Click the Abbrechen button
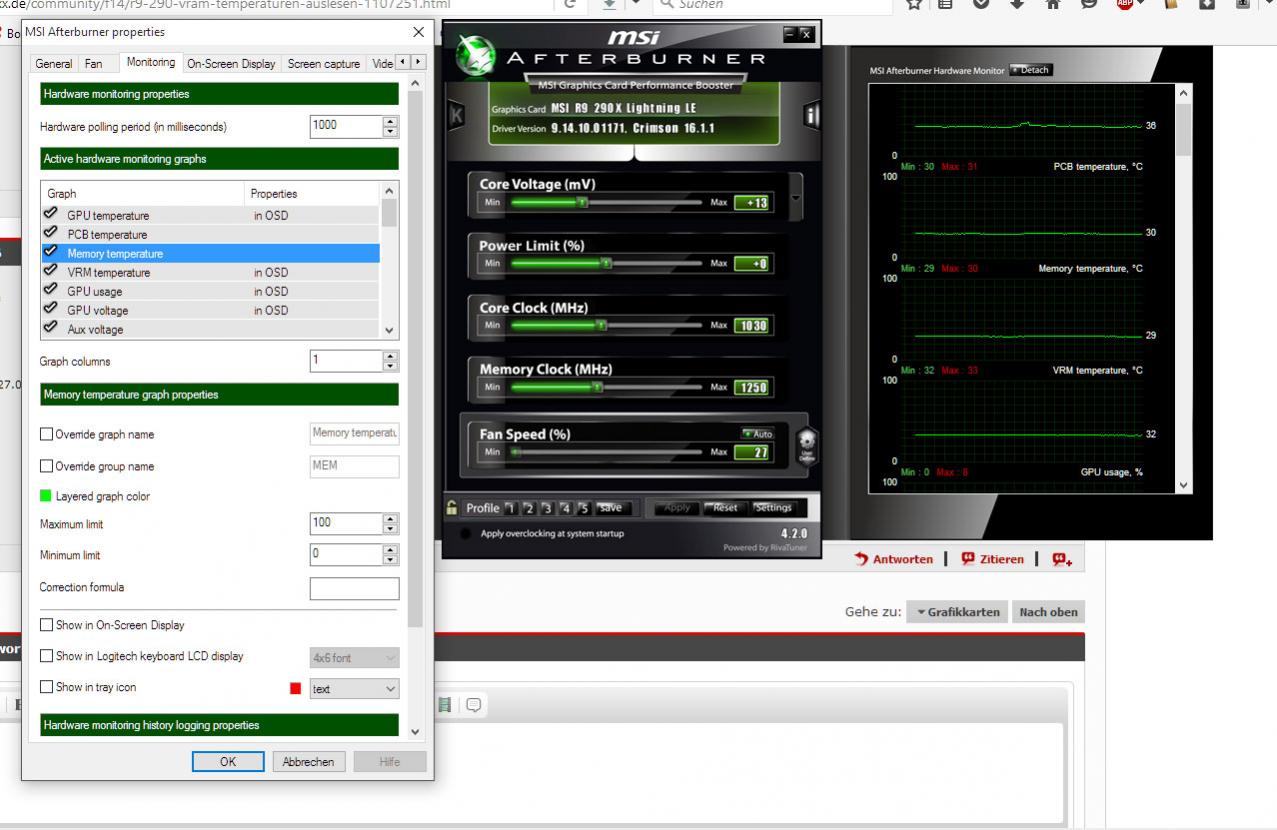This screenshot has width=1277, height=830. [x=309, y=762]
